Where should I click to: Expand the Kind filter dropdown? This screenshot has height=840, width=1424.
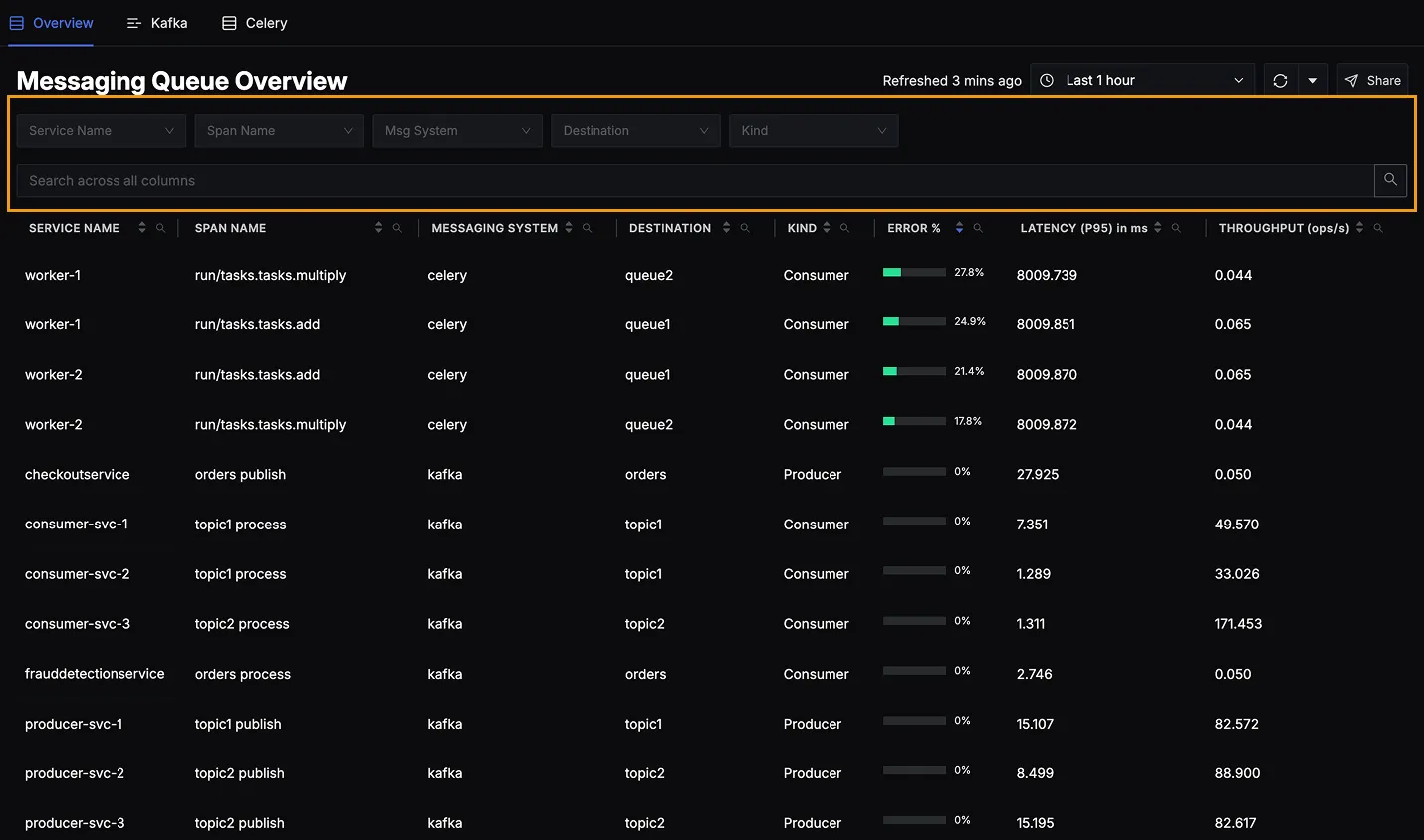814,130
